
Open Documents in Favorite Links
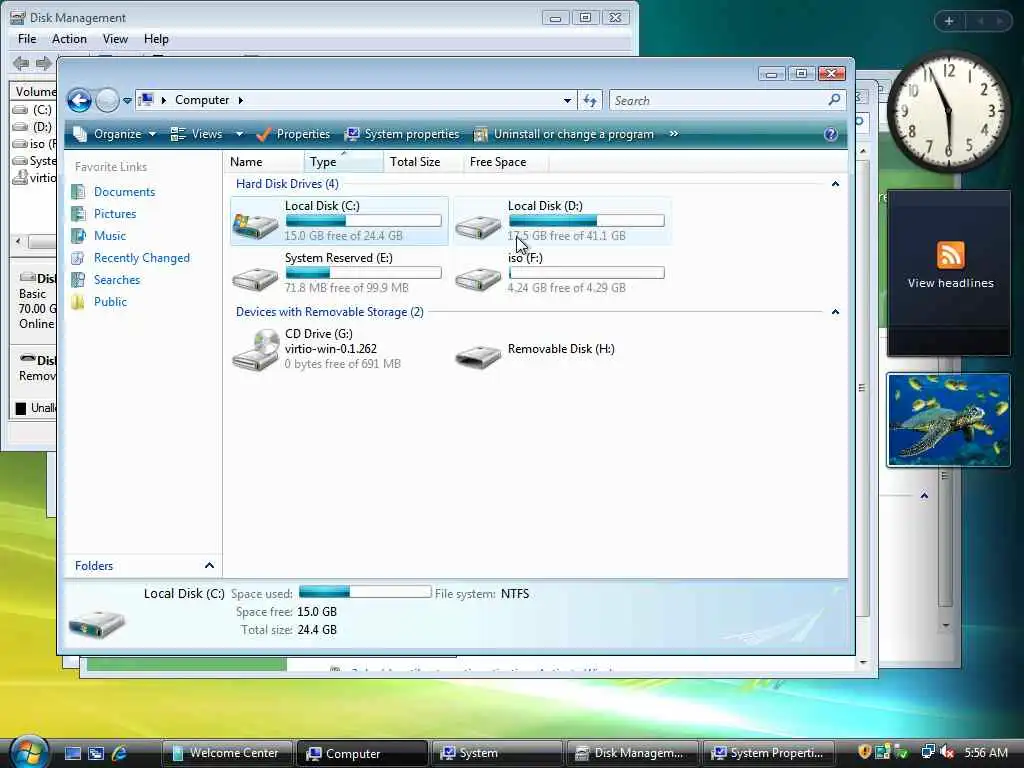[124, 192]
